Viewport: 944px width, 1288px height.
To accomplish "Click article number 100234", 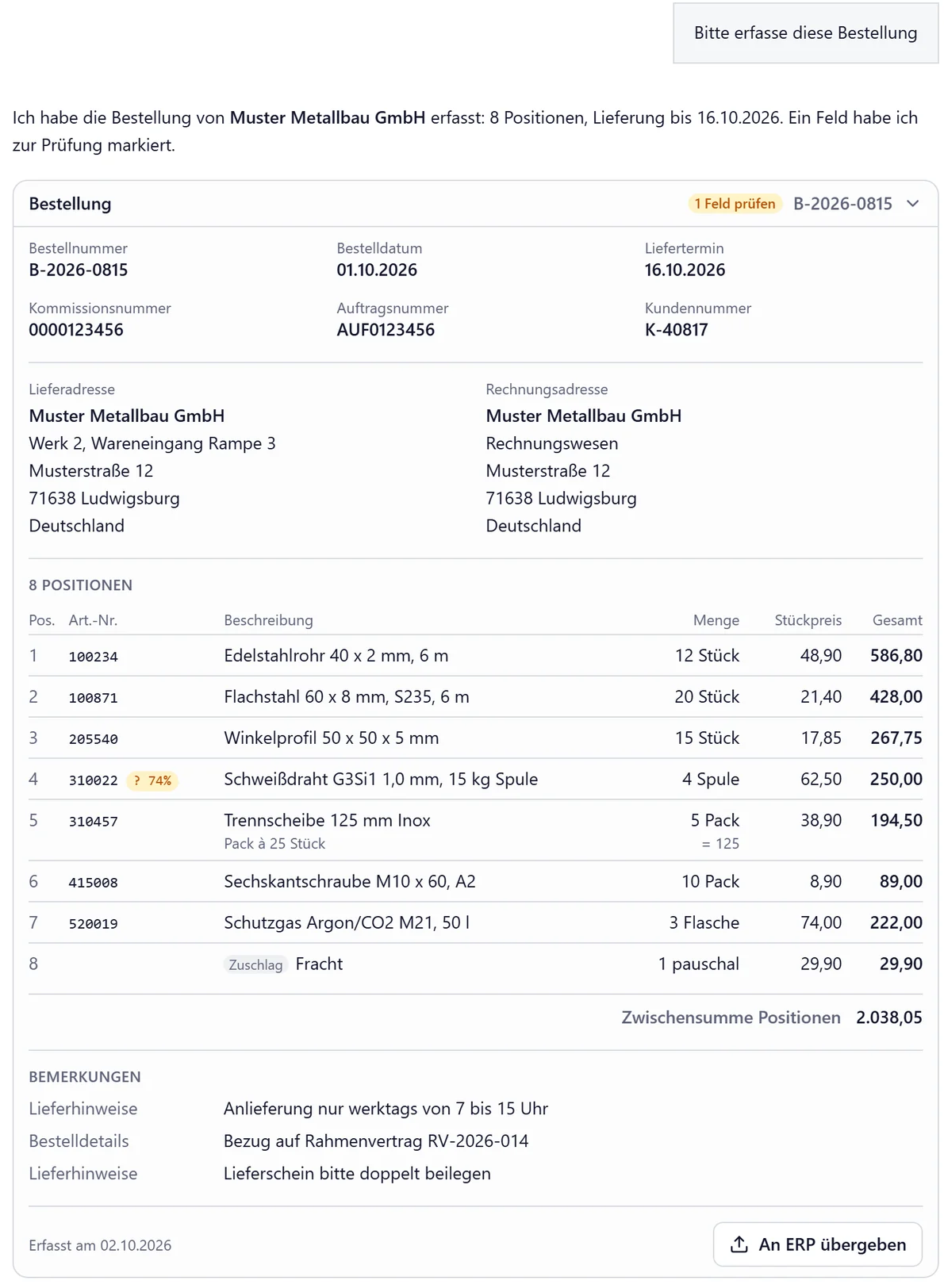I will (x=93, y=657).
